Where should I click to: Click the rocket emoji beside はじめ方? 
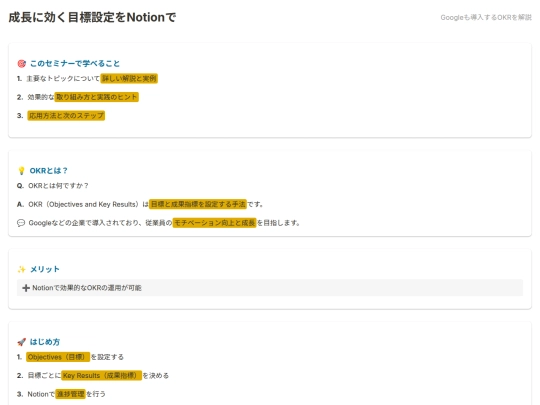[x=21, y=342]
